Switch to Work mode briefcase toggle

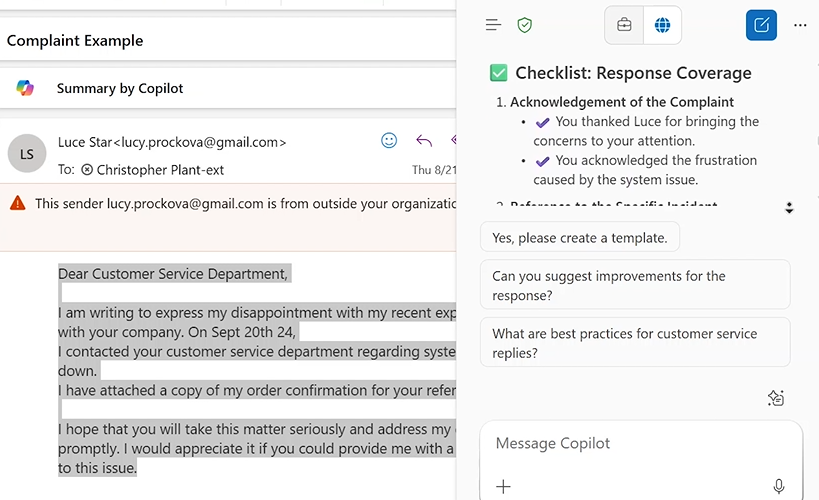pos(624,25)
